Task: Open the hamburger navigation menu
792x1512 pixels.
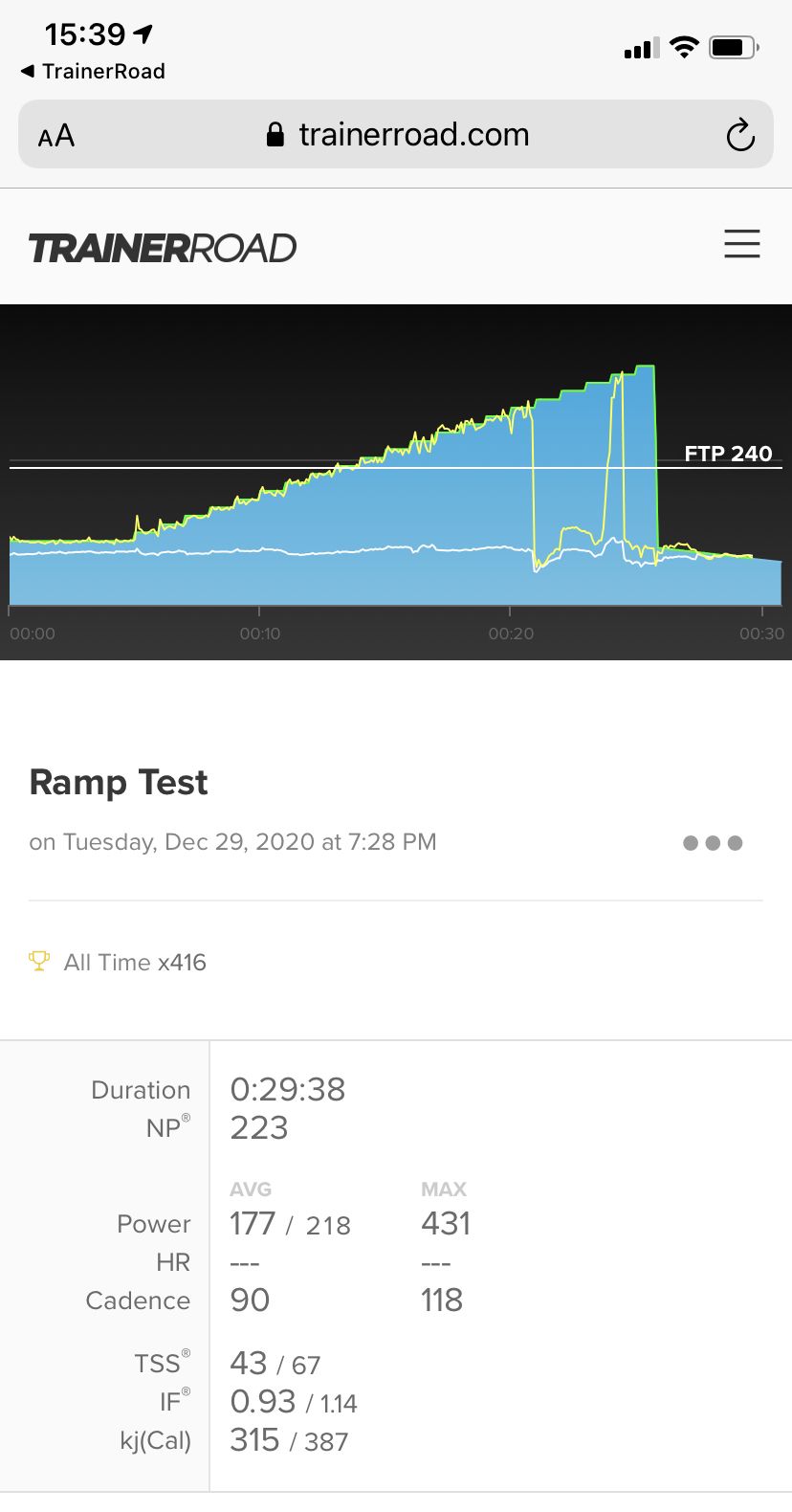Action: [741, 244]
